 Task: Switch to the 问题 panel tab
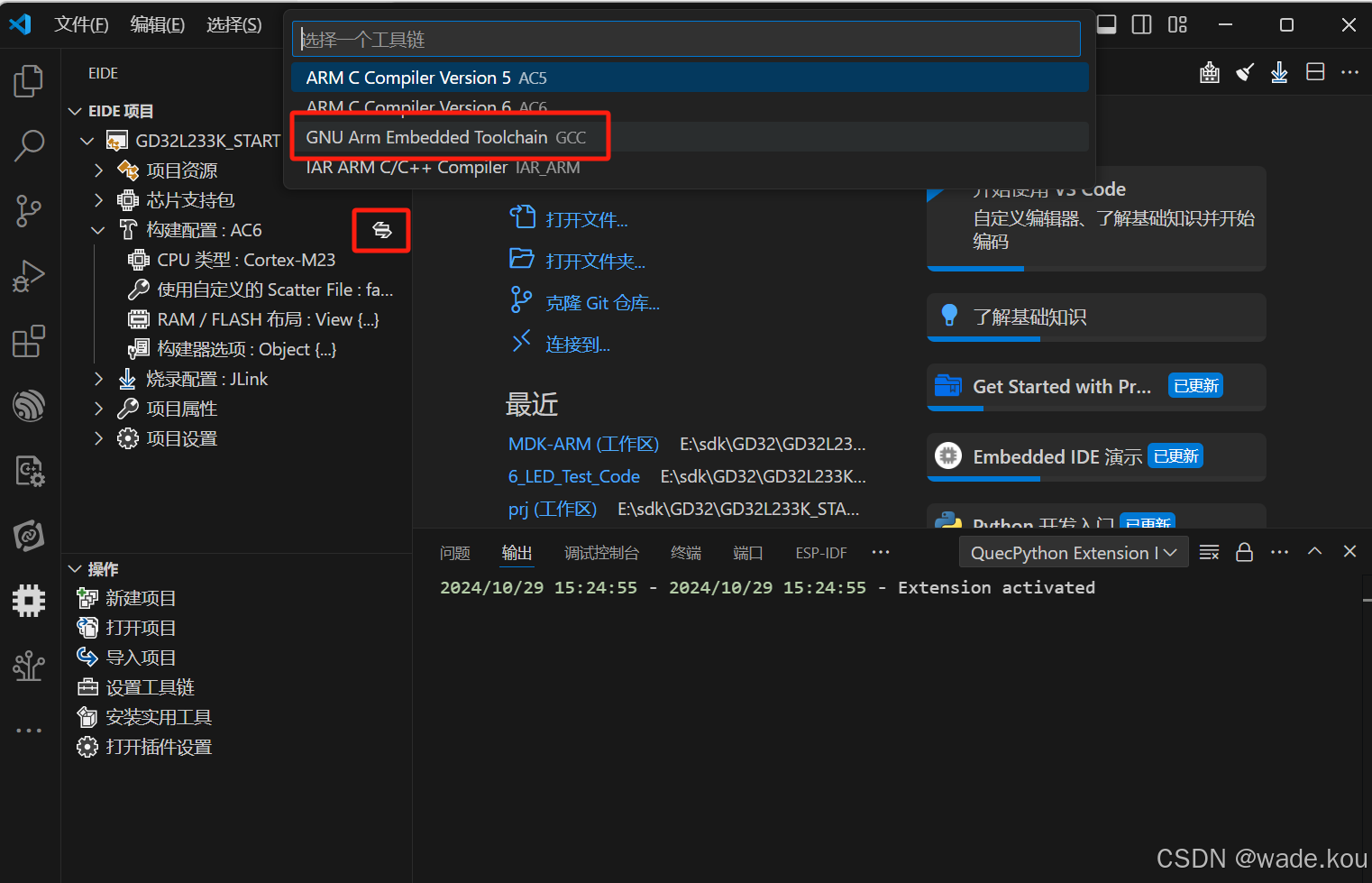point(455,553)
